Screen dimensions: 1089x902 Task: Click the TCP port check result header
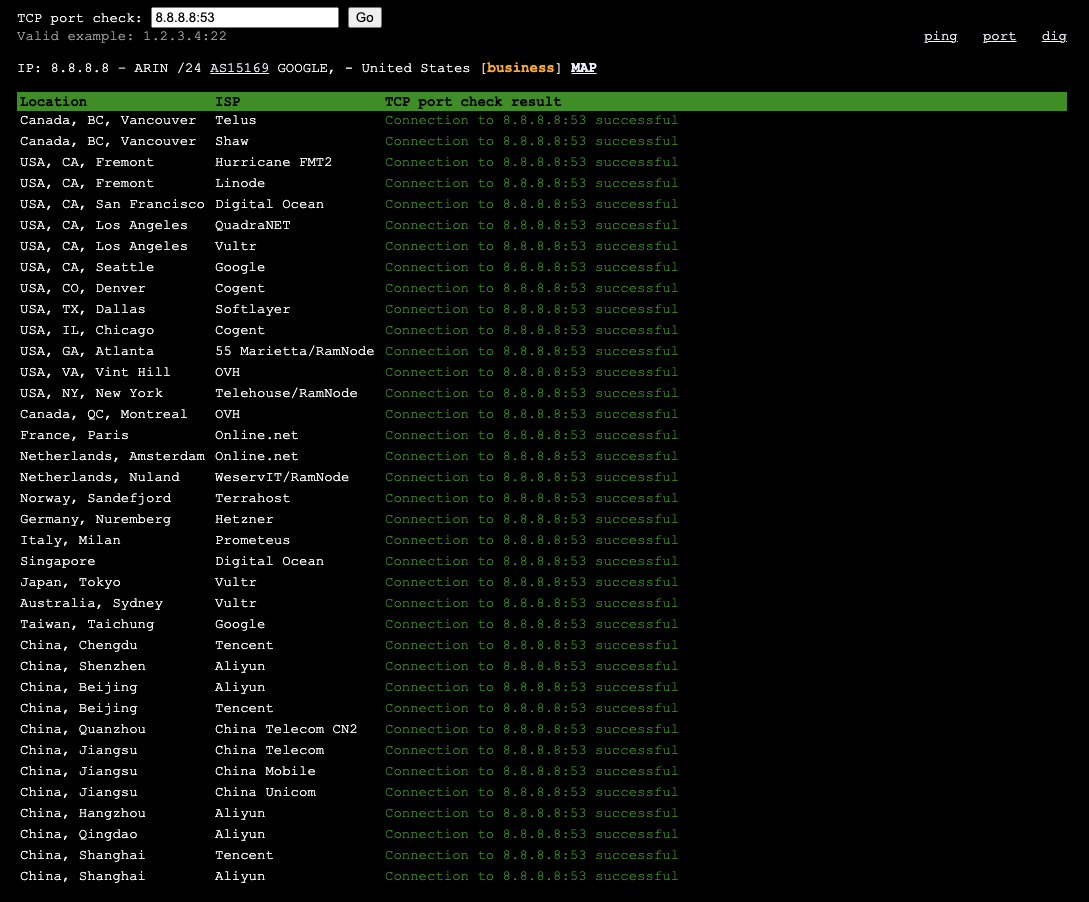[472, 101]
